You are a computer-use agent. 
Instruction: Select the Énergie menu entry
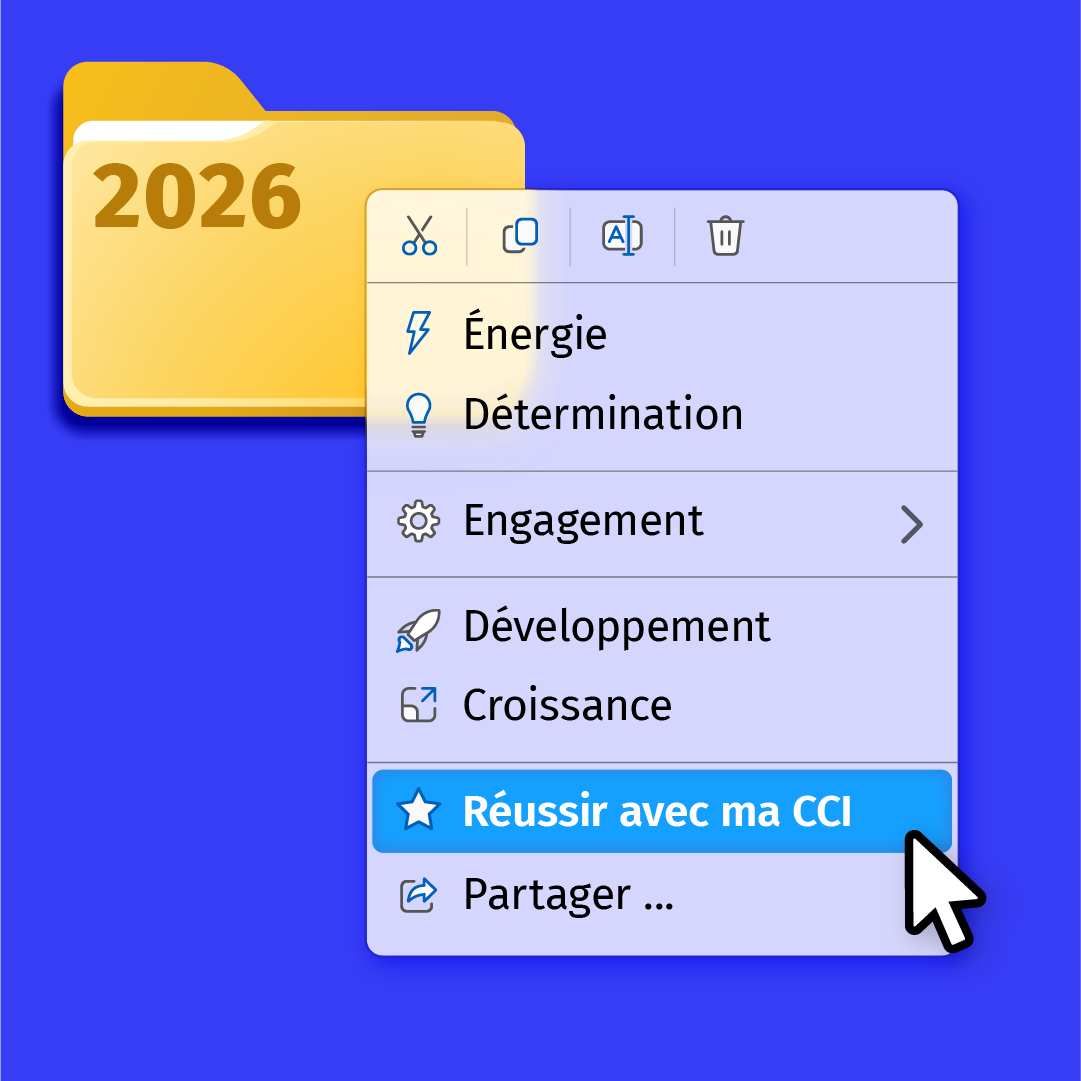point(535,333)
